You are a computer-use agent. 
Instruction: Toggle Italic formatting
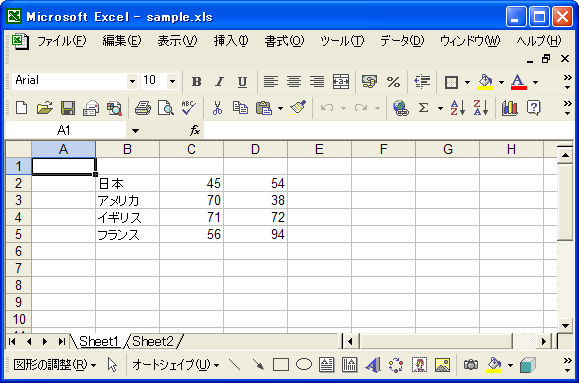click(219, 82)
